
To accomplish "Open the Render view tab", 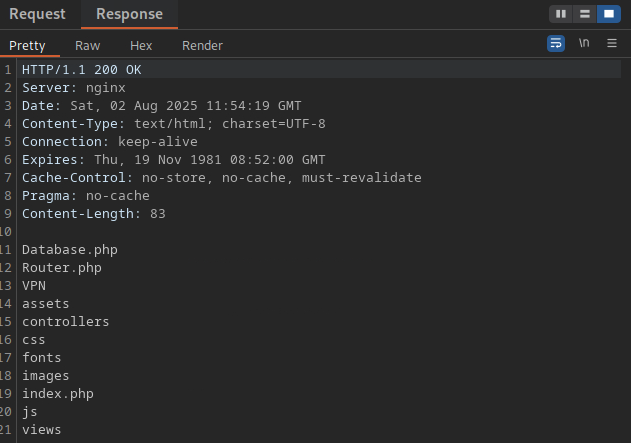I will [202, 45].
